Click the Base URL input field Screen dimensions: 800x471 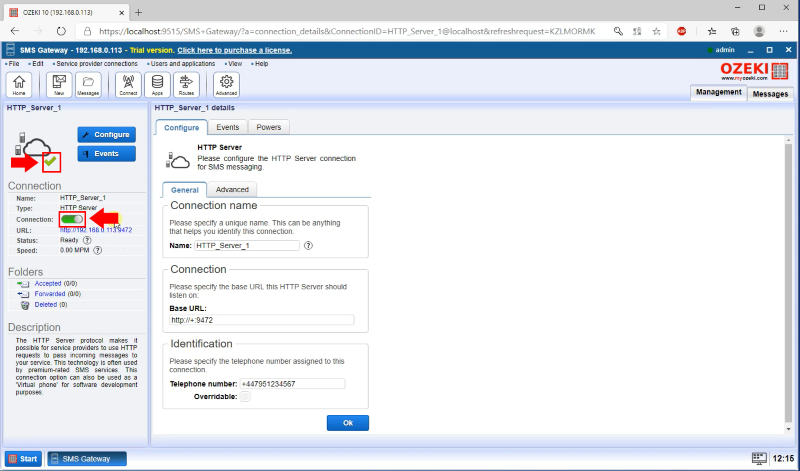262,320
